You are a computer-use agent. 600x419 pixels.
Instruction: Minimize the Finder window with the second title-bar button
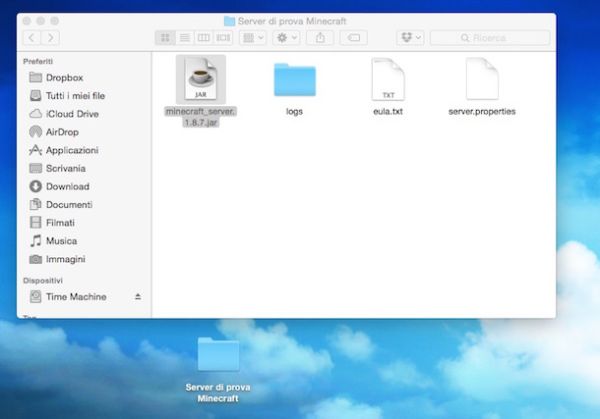41,21
